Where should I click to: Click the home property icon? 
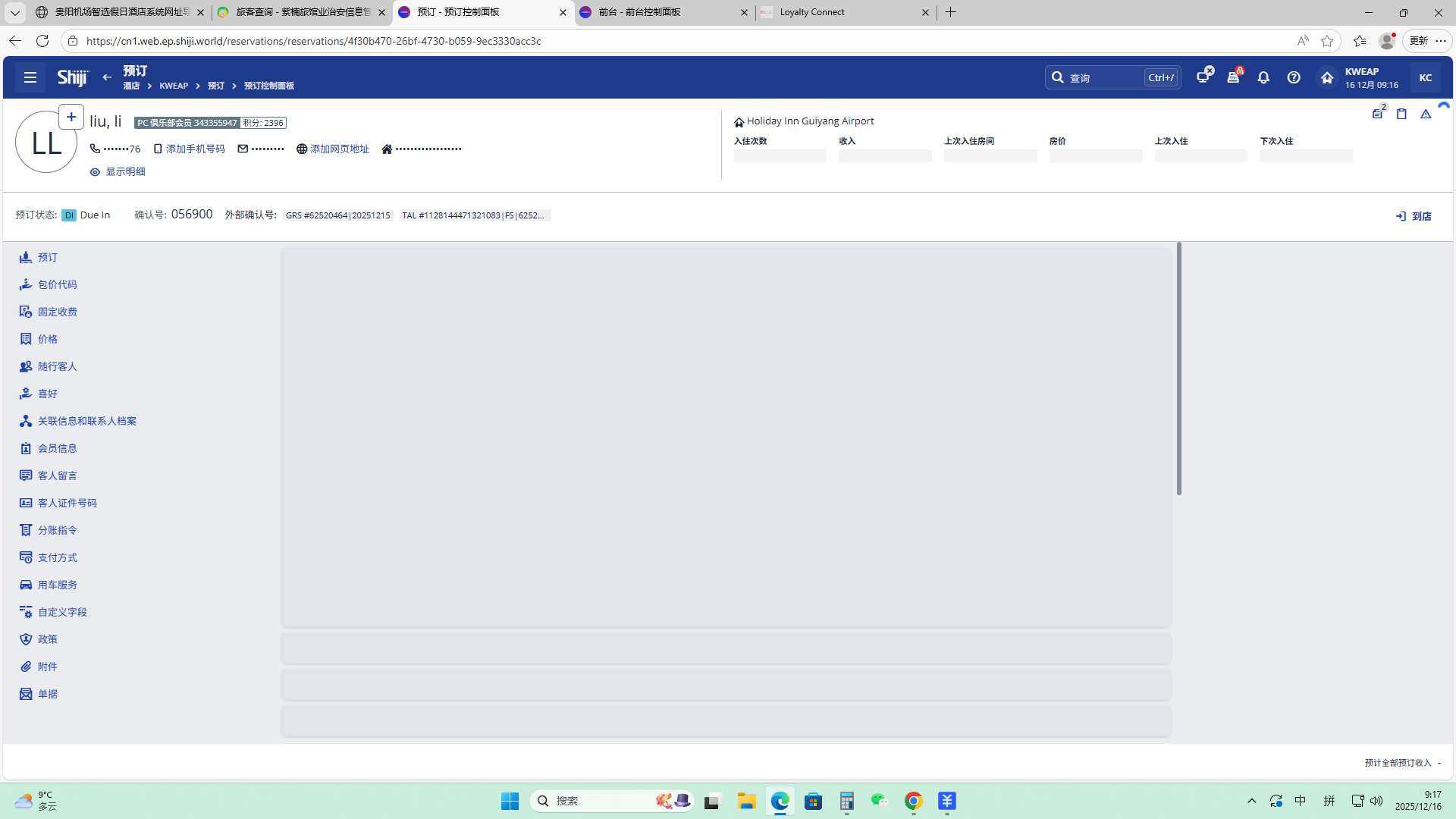[1326, 77]
